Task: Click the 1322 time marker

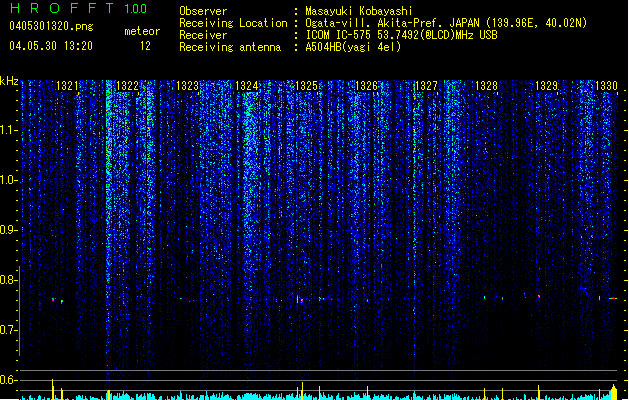Action: 127,86
